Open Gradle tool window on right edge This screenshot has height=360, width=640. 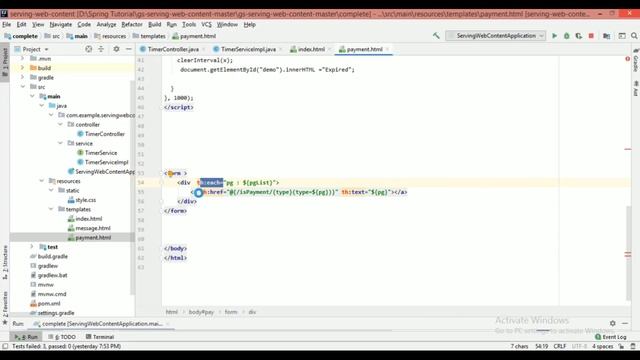(x=636, y=61)
